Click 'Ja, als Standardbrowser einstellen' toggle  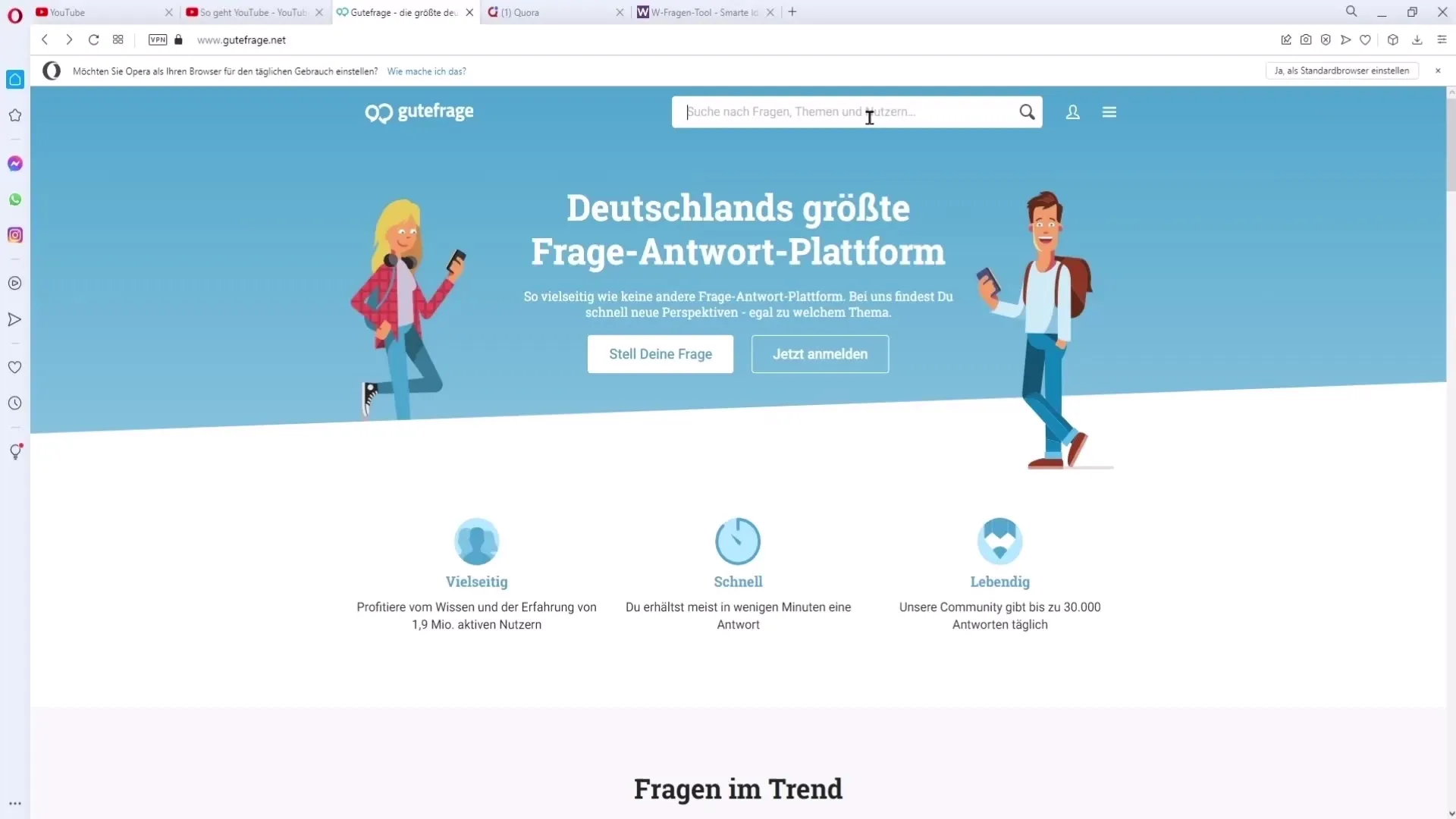1339,70
